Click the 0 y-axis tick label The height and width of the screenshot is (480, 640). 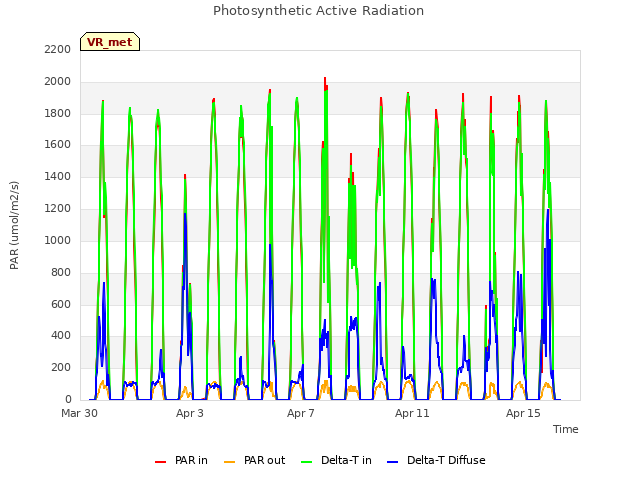coord(68,399)
